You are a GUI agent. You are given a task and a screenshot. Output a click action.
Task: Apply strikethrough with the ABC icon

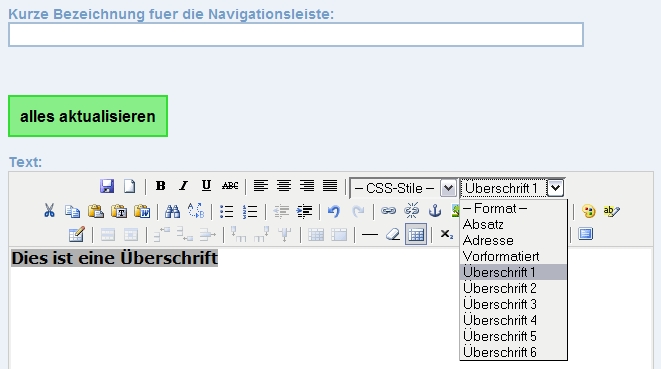pyautogui.click(x=230, y=186)
